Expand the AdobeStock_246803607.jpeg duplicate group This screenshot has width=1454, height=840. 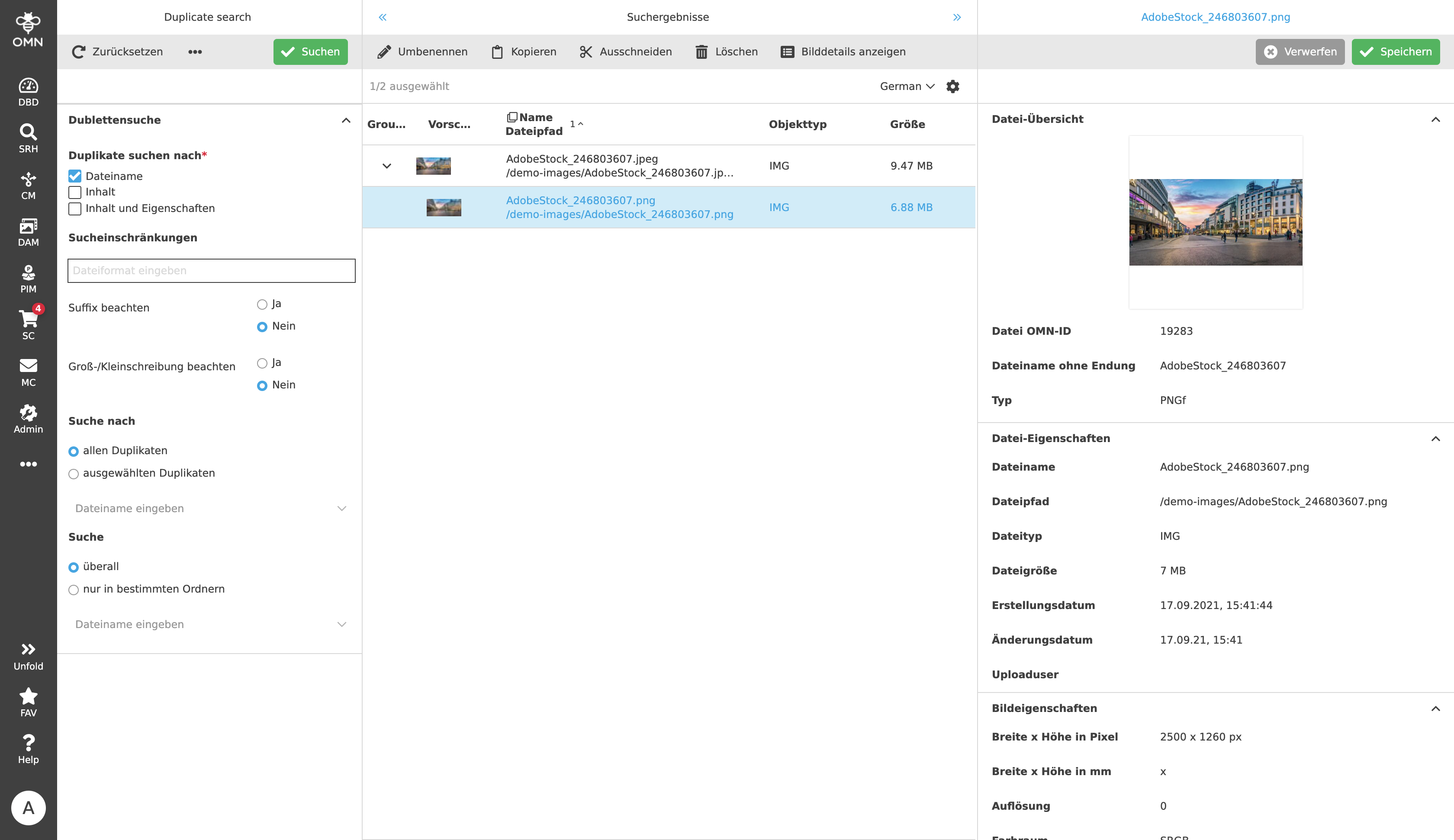[386, 166]
